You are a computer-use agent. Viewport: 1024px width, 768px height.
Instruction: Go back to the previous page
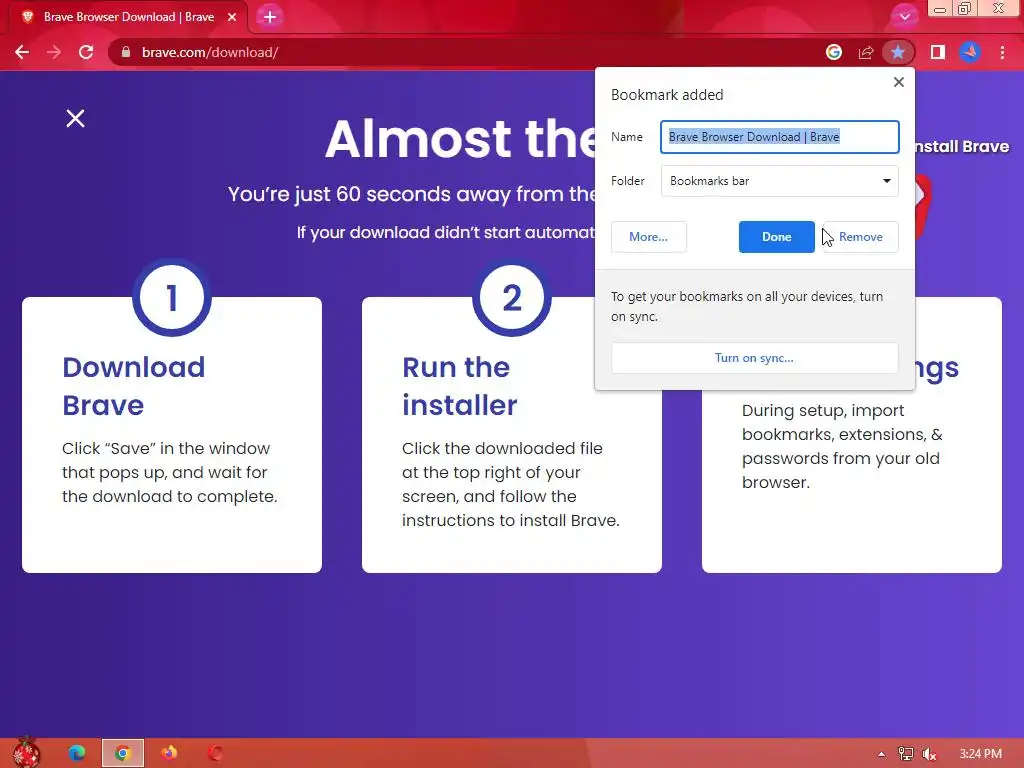pyautogui.click(x=22, y=52)
